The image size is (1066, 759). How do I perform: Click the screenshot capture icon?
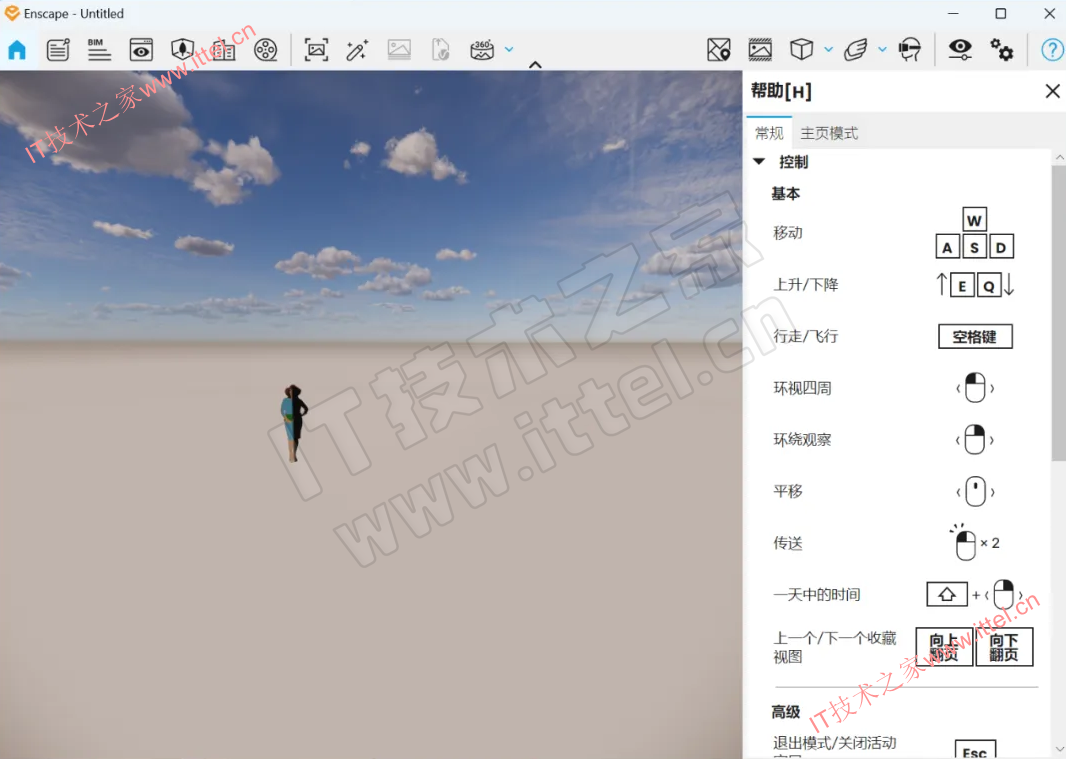click(x=316, y=50)
